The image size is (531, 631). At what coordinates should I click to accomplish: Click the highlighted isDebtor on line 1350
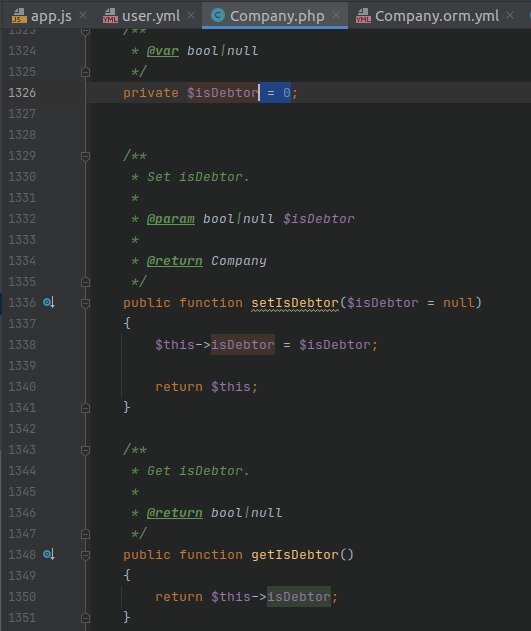tap(299, 596)
